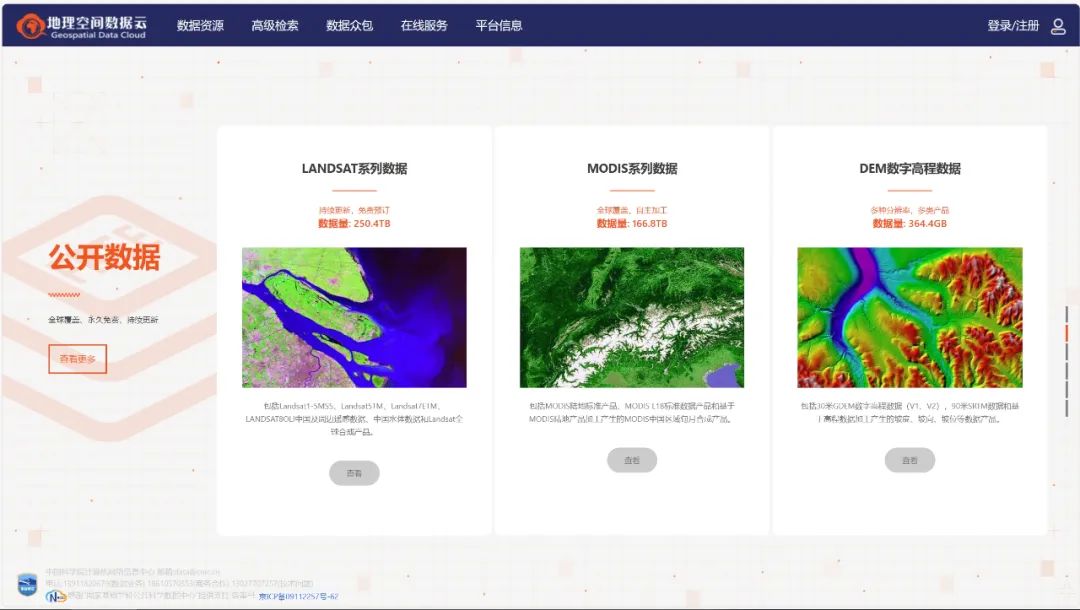Click the 地理空间数据云 site title text

(97, 21)
